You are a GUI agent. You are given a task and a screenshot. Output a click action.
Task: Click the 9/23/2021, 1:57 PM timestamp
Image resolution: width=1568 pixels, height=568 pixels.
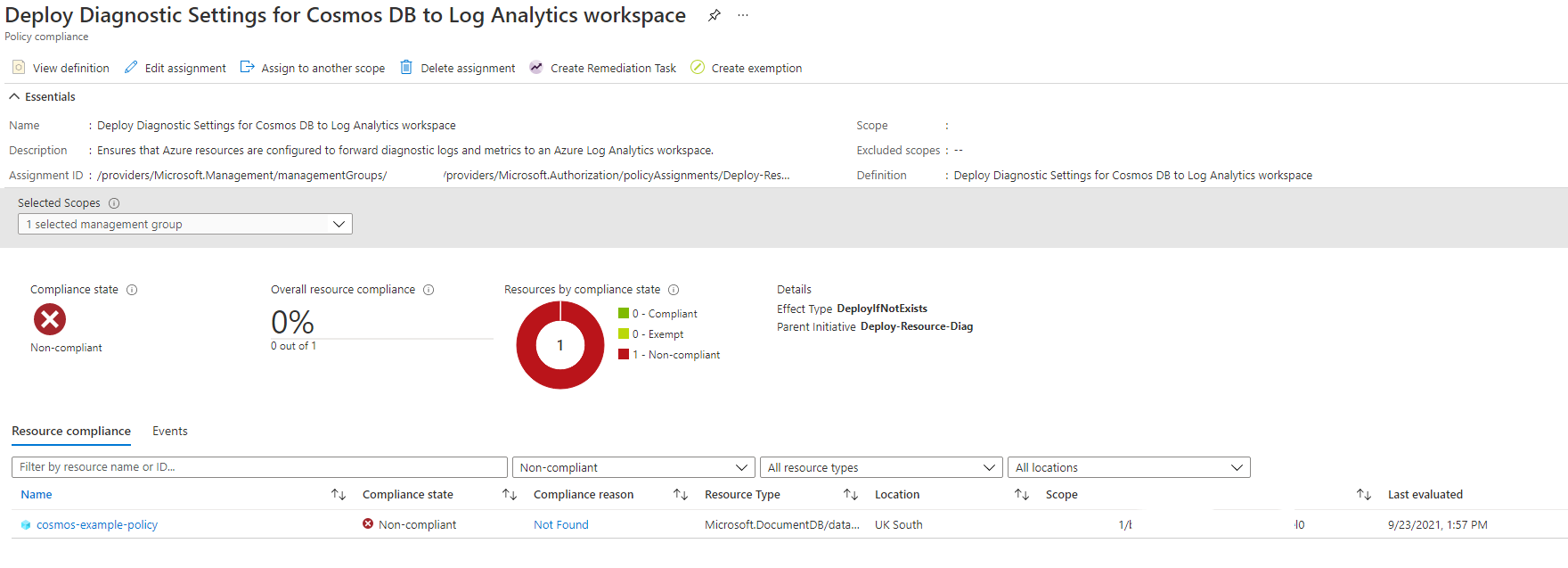point(1438,525)
